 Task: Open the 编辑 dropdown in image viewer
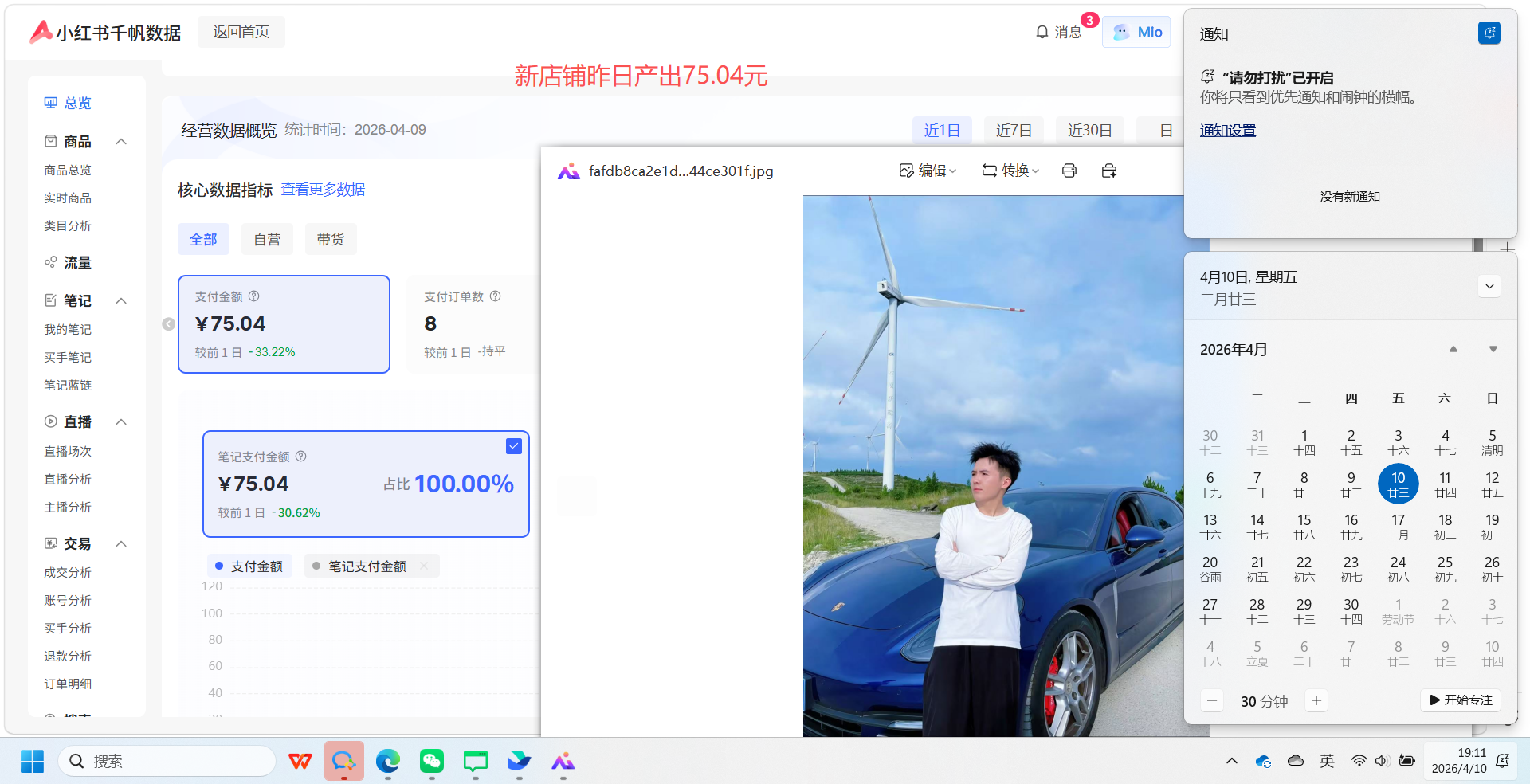[928, 171]
